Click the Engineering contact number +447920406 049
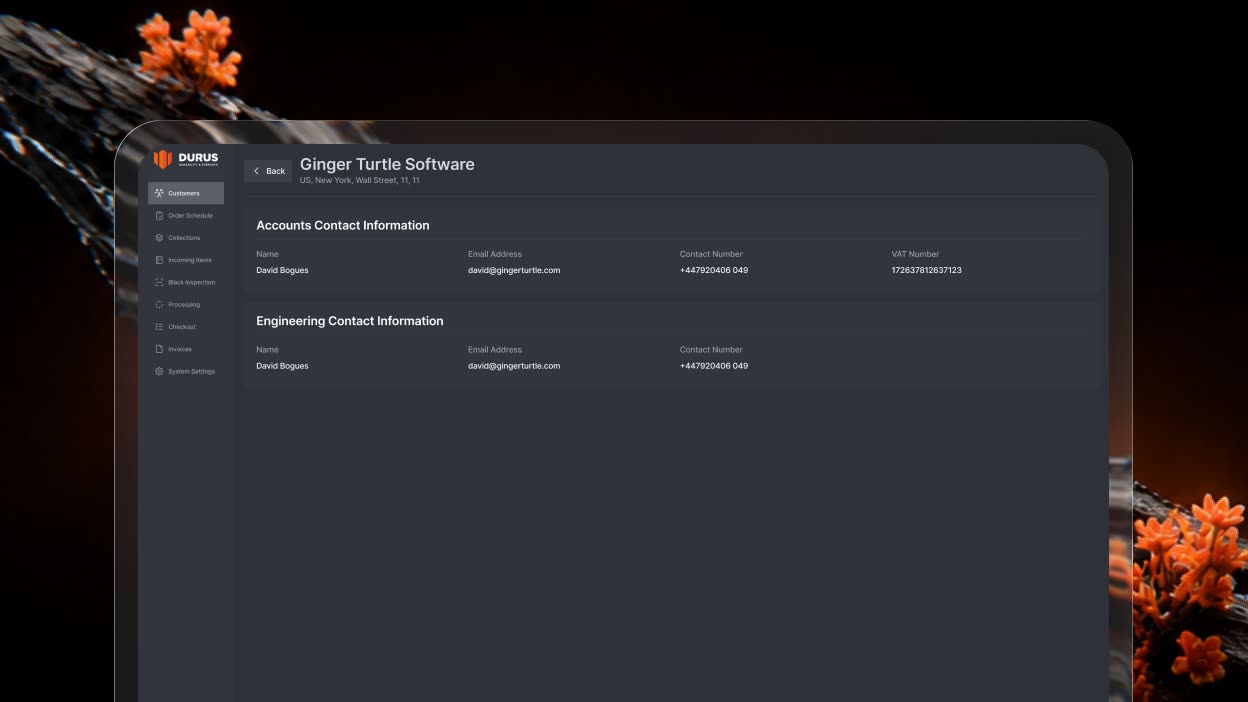The height and width of the screenshot is (702, 1248). point(714,366)
